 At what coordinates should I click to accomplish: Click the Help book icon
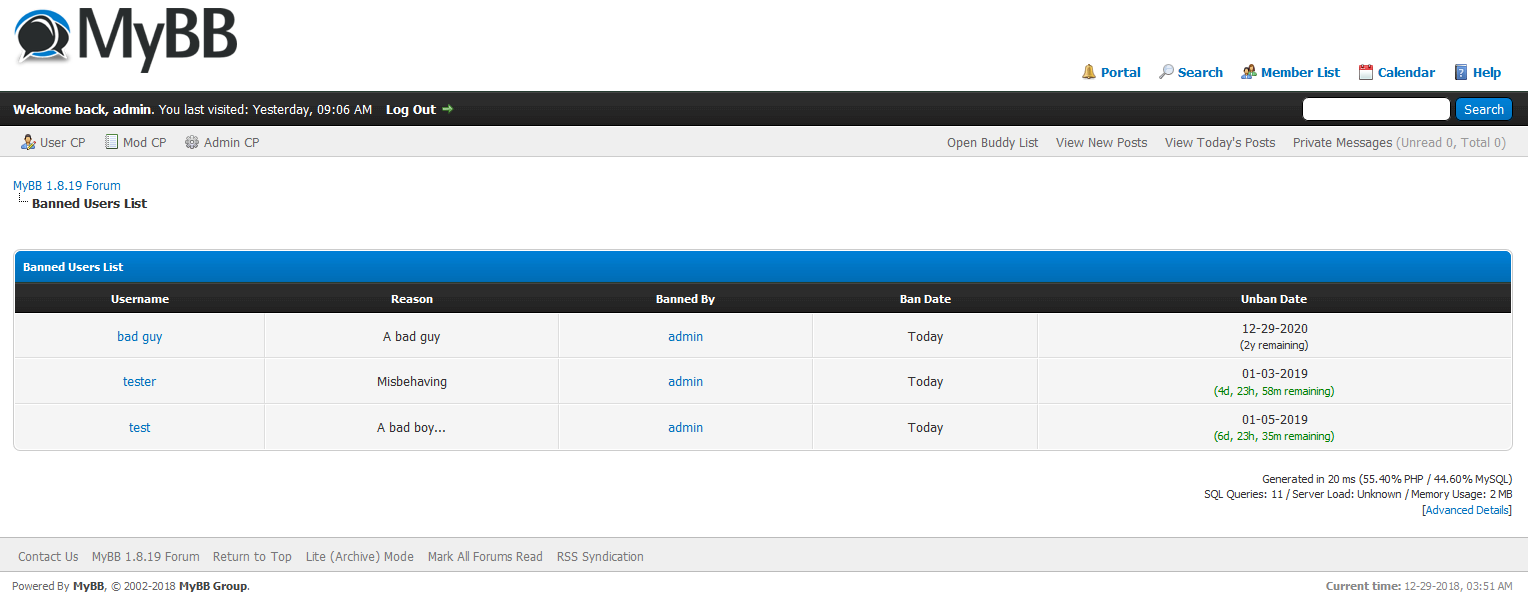point(1461,72)
